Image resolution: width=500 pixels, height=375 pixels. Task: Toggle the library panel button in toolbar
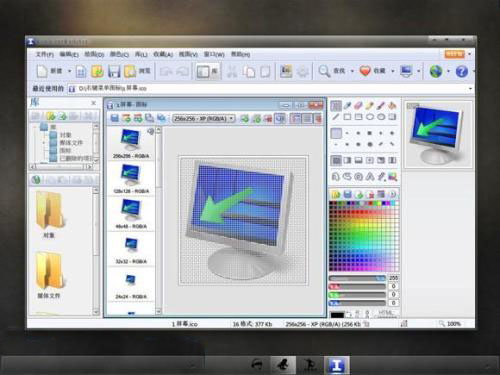tap(207, 71)
